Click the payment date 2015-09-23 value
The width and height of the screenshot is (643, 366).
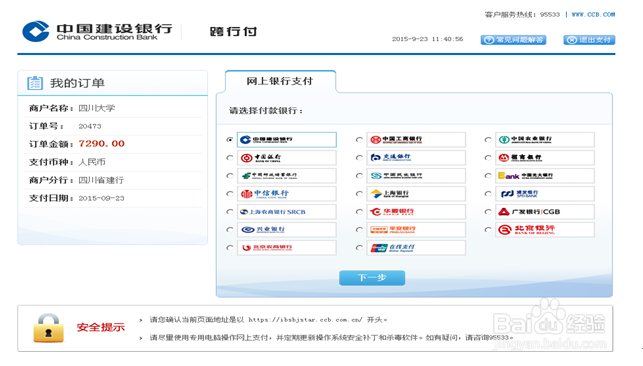click(101, 198)
